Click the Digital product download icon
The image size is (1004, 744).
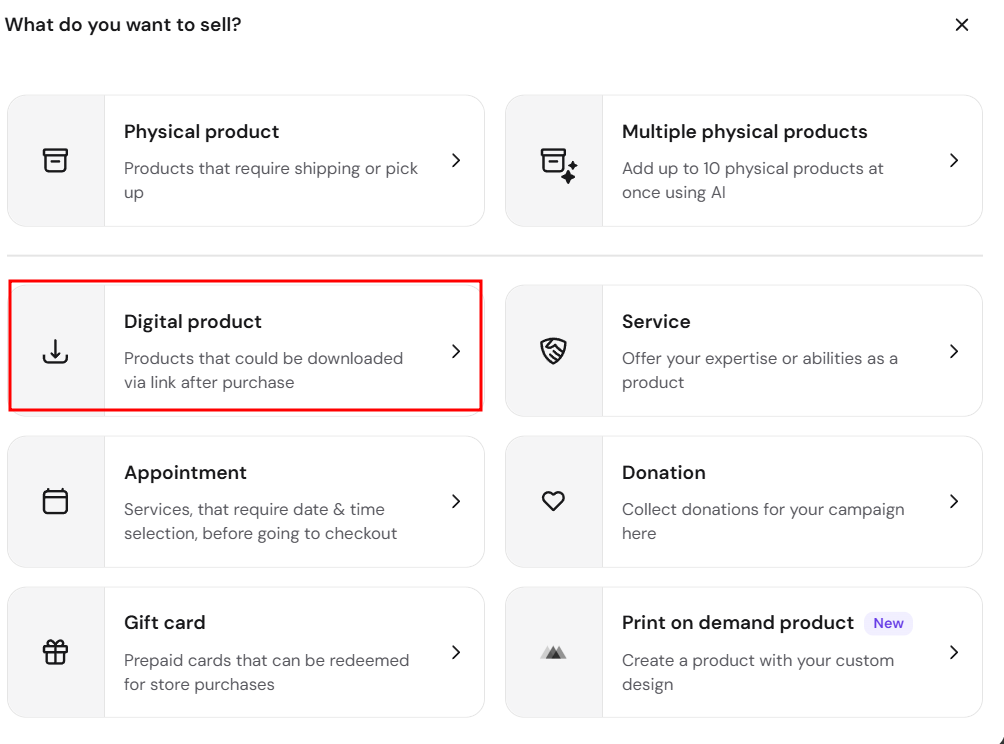tap(55, 352)
